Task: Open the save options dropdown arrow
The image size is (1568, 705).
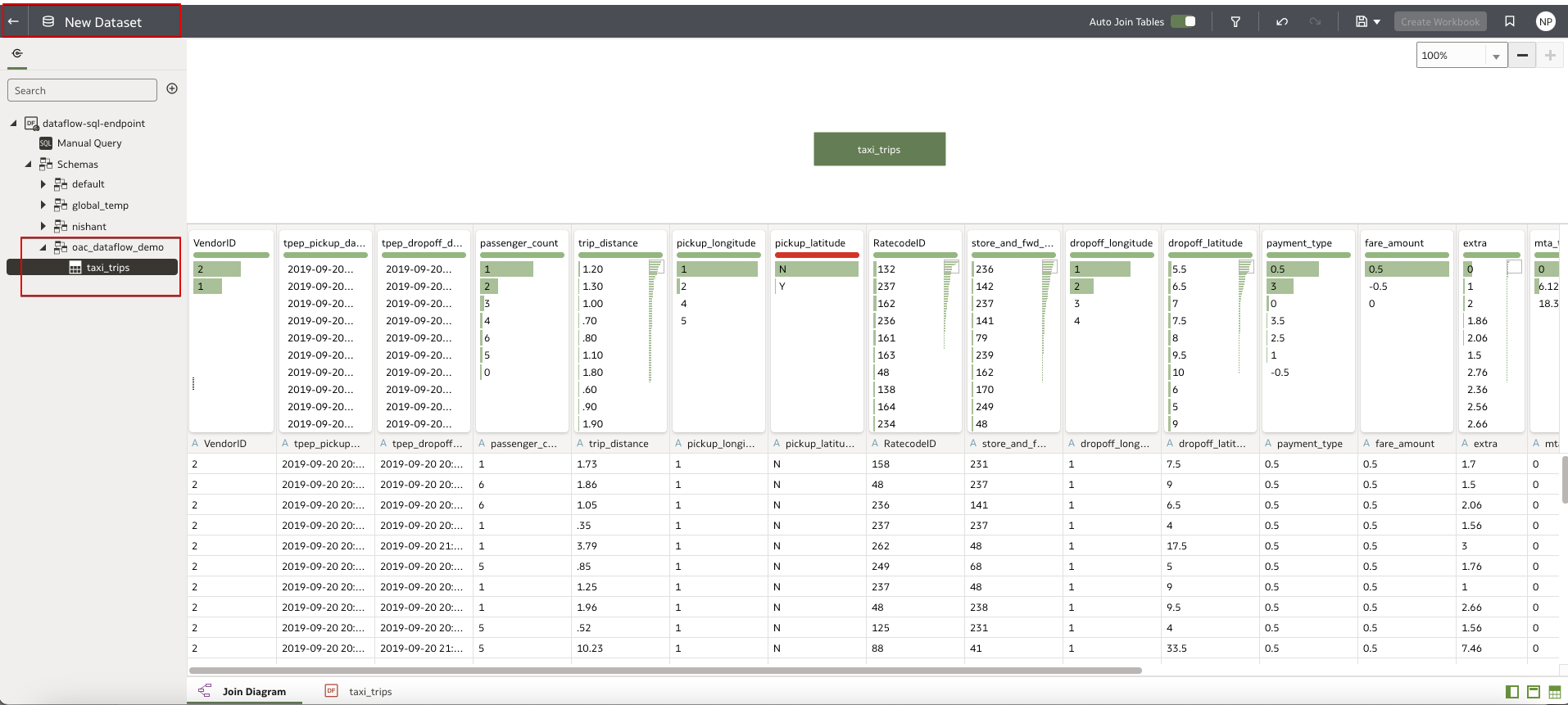Action: (1377, 22)
